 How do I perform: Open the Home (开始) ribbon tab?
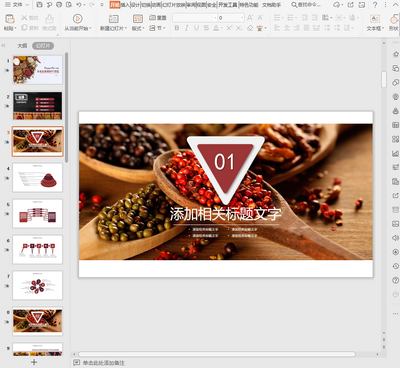click(x=115, y=5)
